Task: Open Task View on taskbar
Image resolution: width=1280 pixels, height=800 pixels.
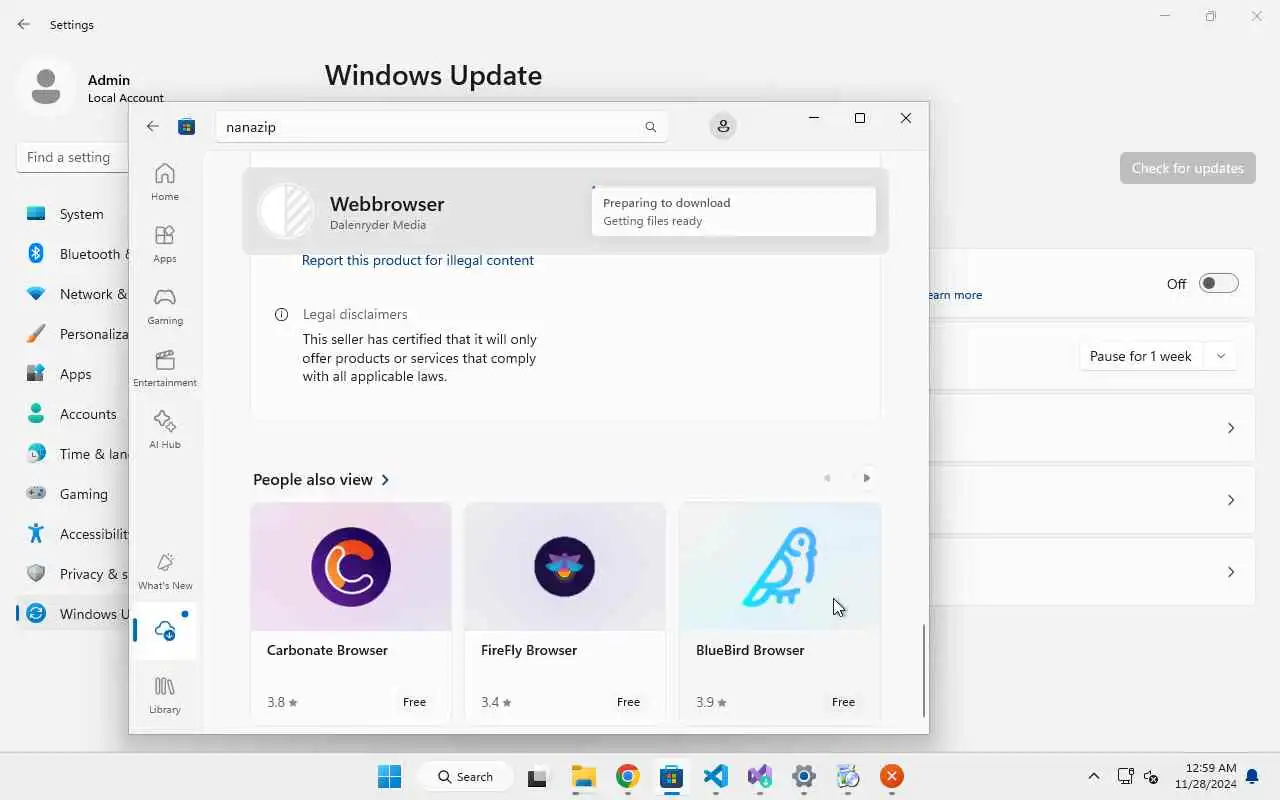Action: point(537,776)
